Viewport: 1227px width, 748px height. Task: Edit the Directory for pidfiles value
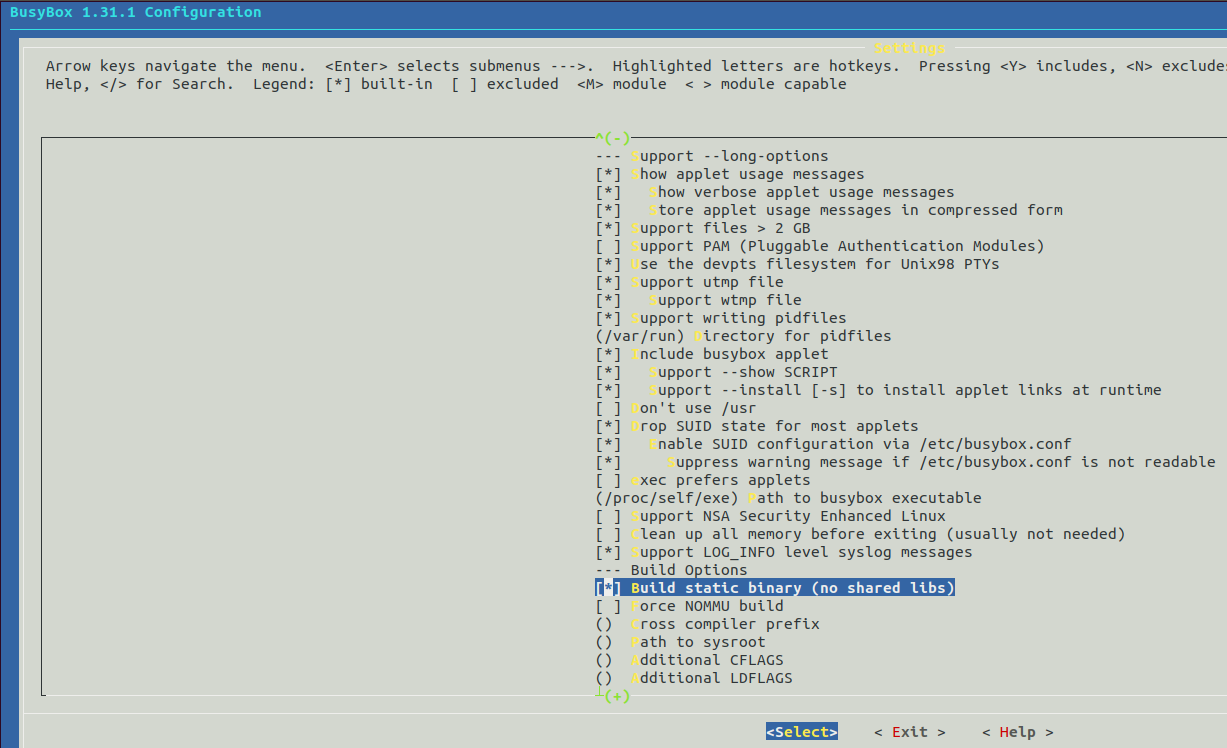pyautogui.click(x=743, y=336)
